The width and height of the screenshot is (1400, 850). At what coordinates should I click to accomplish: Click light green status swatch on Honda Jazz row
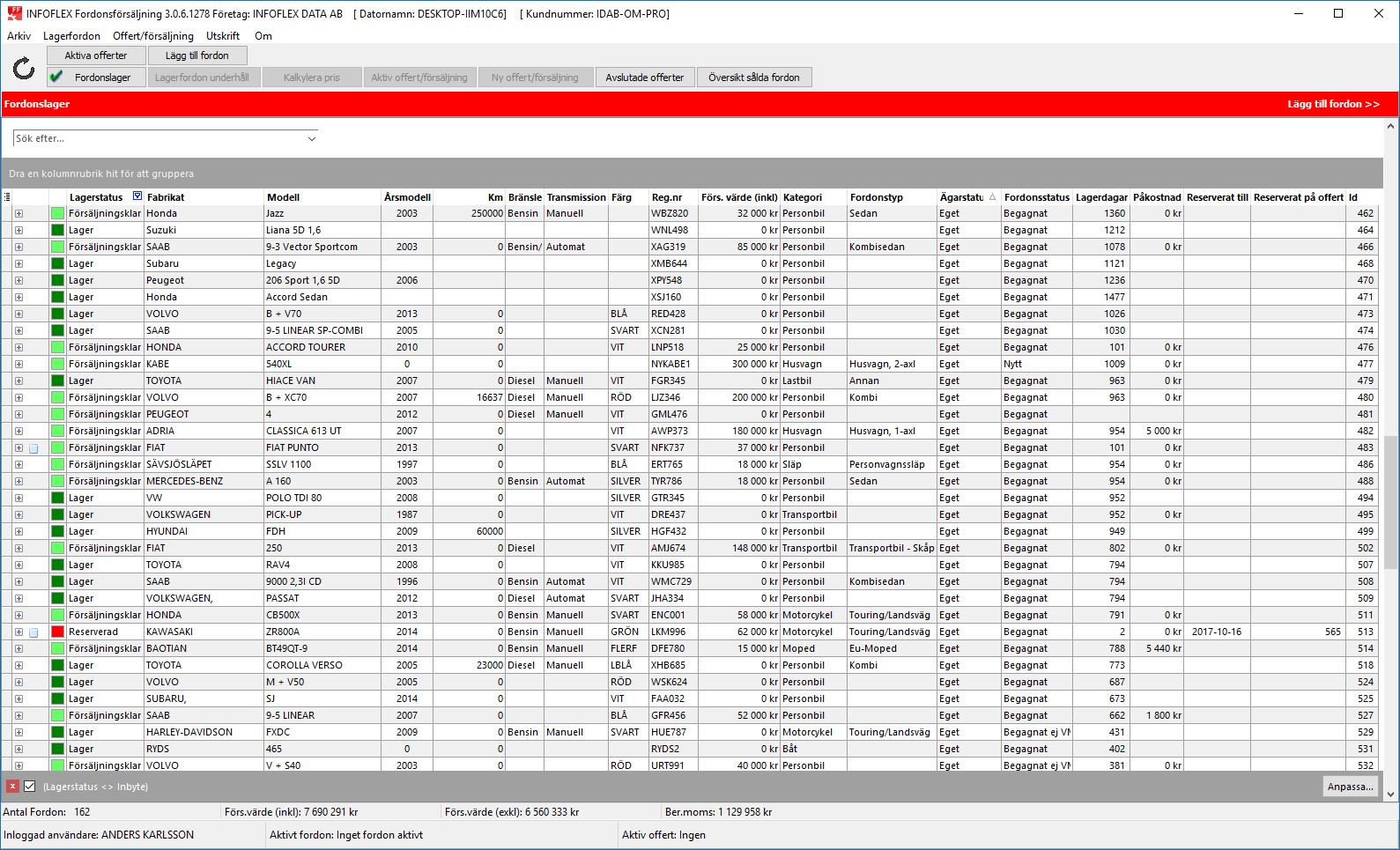pos(58,213)
